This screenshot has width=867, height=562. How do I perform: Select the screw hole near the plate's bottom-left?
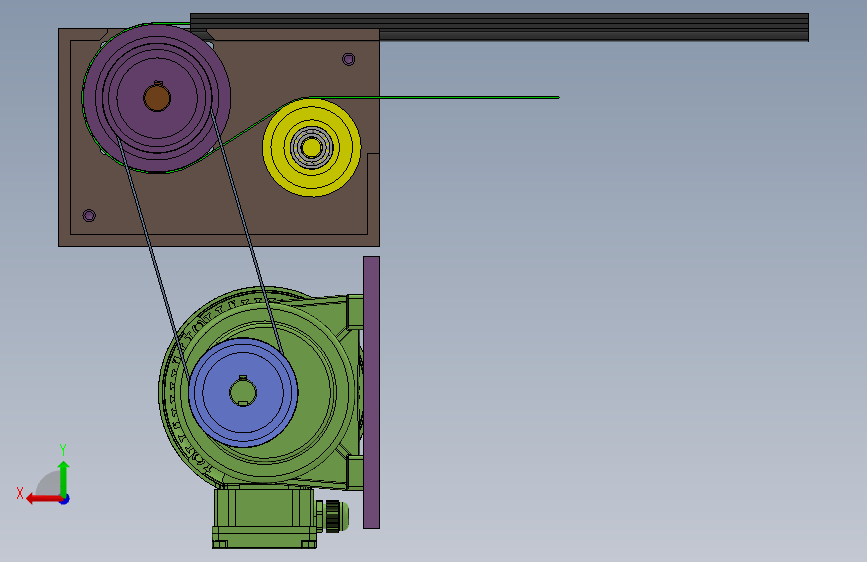[89, 215]
